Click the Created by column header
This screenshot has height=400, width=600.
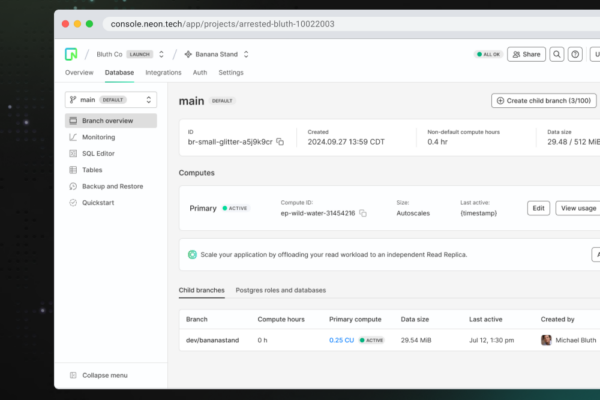[x=558, y=319]
